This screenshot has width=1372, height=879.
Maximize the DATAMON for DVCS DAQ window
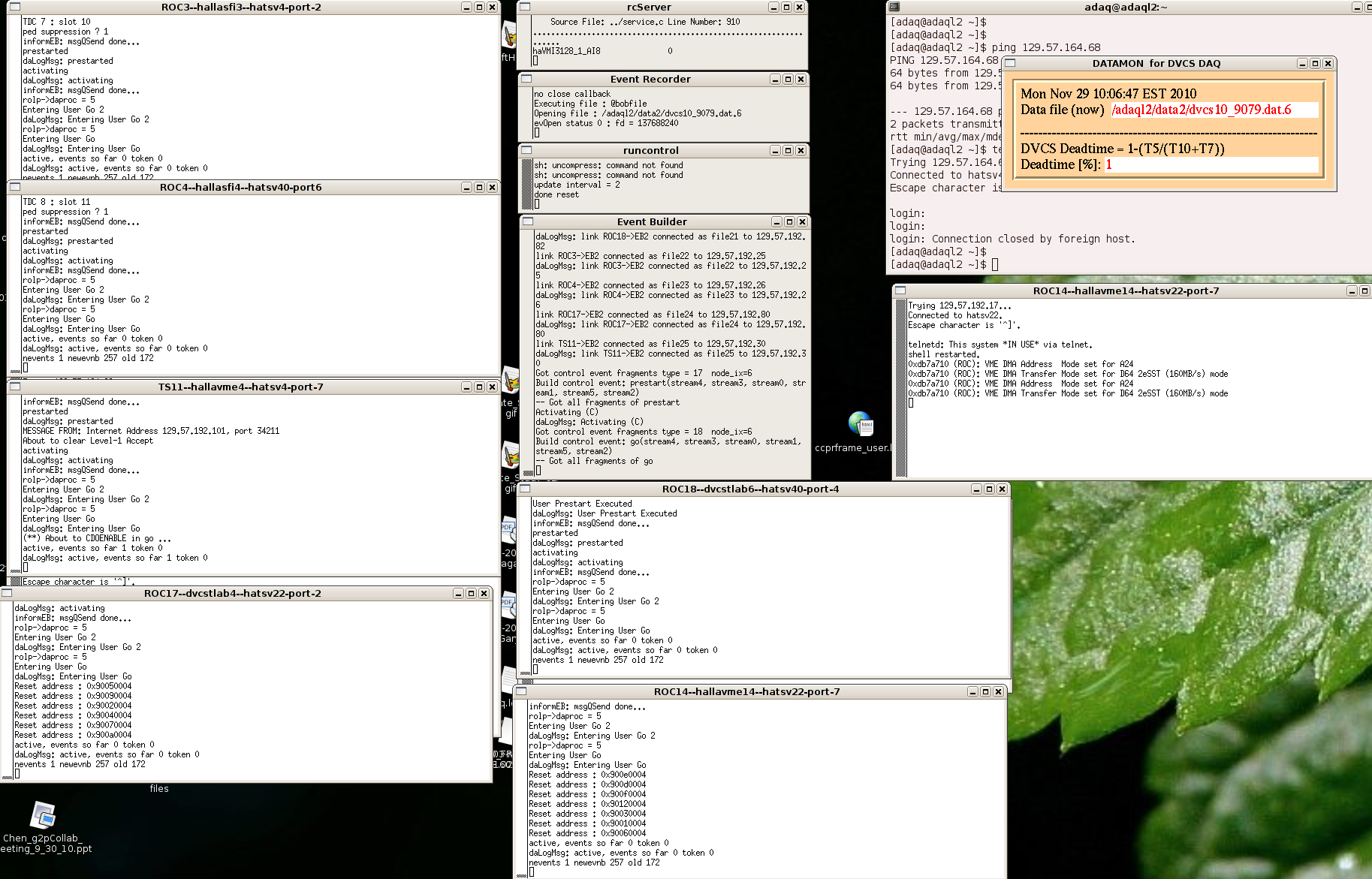click(x=1315, y=63)
